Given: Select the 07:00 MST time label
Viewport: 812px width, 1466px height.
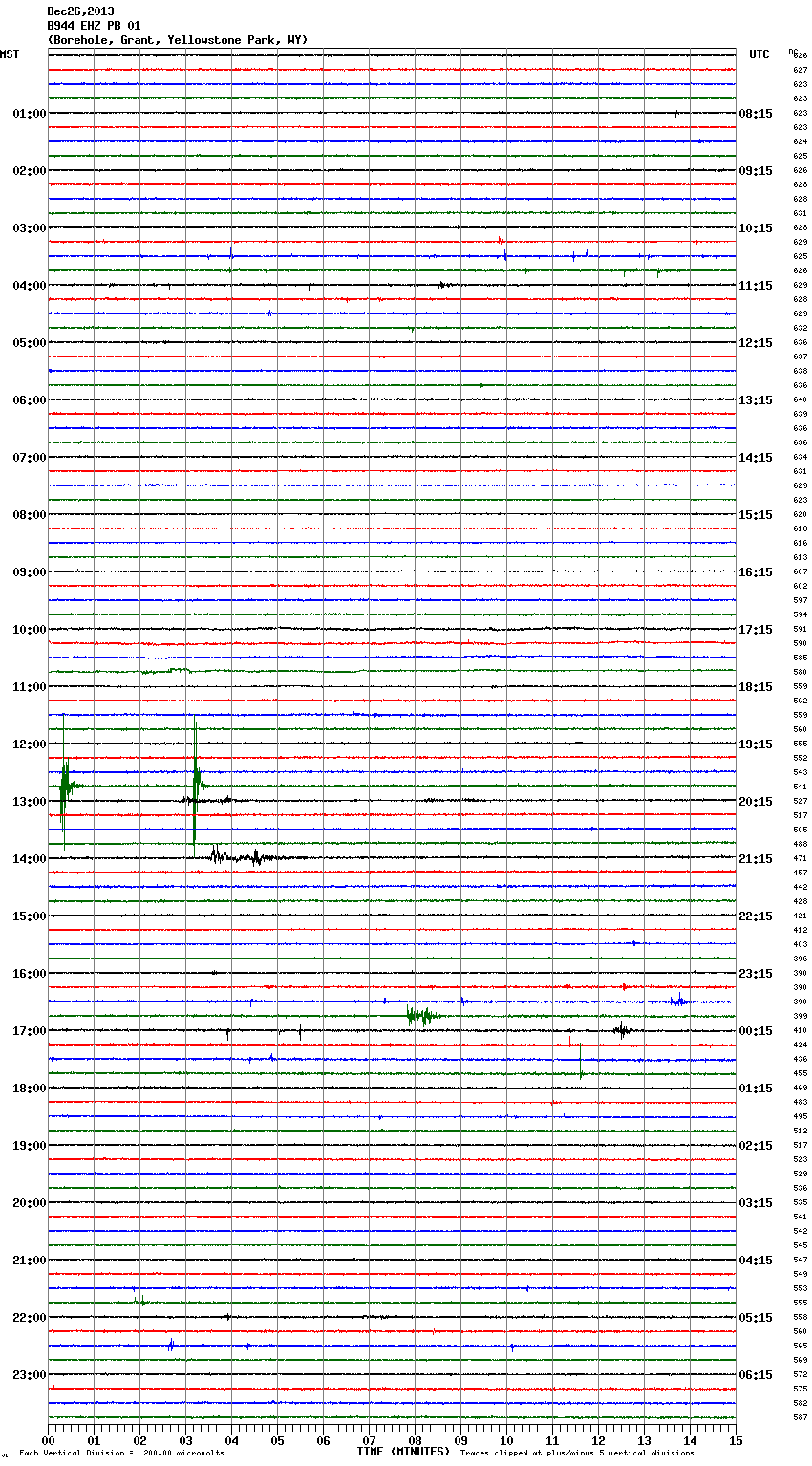Looking at the screenshot, I should [x=30, y=458].
